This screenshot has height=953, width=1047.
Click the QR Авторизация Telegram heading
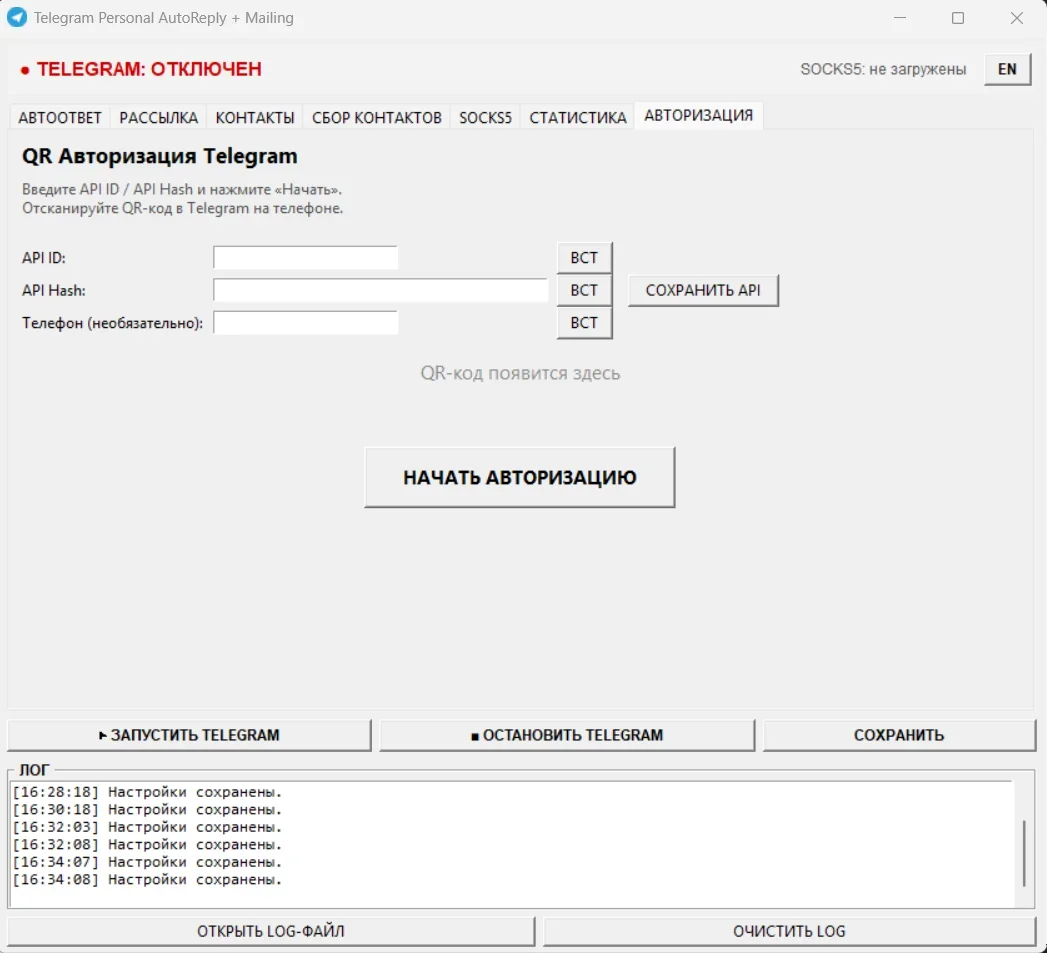tap(160, 156)
